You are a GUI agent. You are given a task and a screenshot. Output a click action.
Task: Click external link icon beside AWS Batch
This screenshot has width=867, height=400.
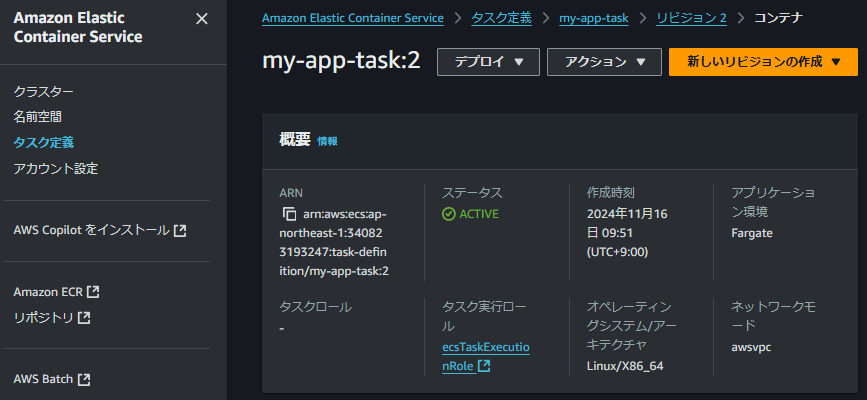tap(84, 380)
